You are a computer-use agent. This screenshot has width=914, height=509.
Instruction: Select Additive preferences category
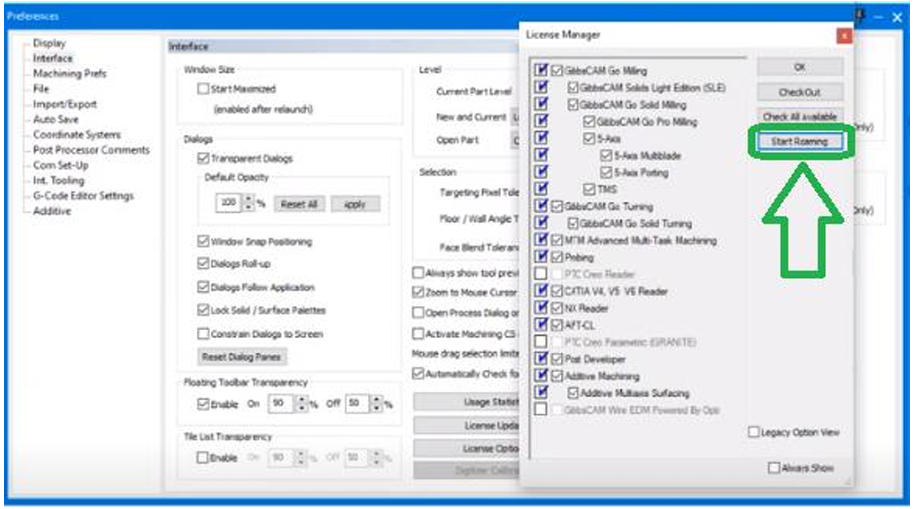pyautogui.click(x=52, y=211)
